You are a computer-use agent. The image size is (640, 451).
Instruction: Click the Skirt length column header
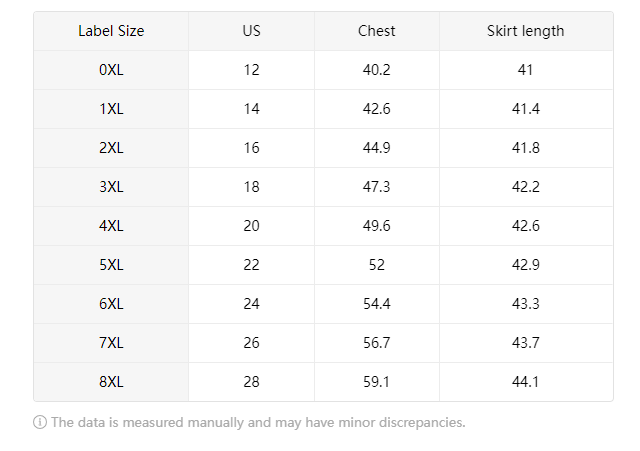[x=526, y=31]
